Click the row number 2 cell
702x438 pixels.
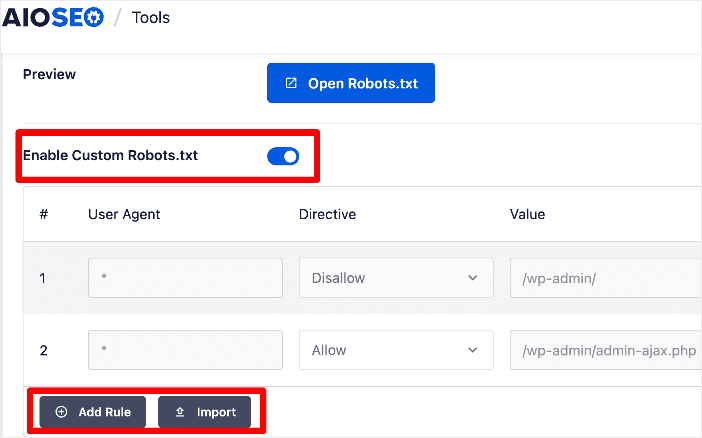[x=43, y=350]
